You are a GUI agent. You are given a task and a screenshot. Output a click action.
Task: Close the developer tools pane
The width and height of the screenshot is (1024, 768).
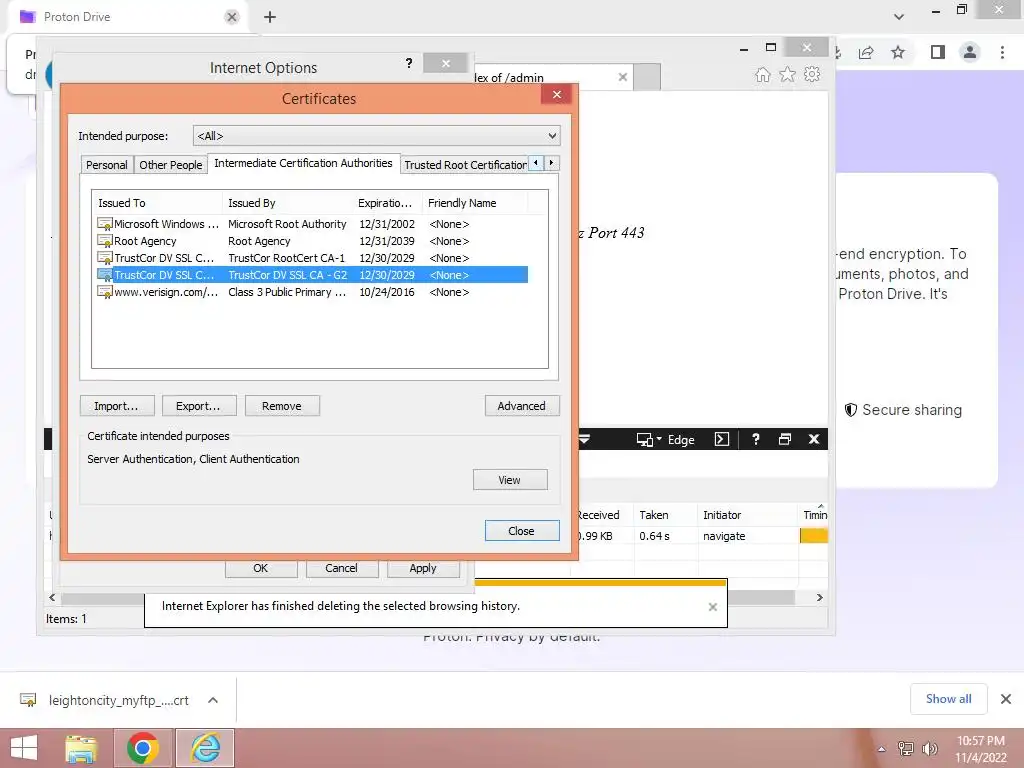tap(814, 439)
